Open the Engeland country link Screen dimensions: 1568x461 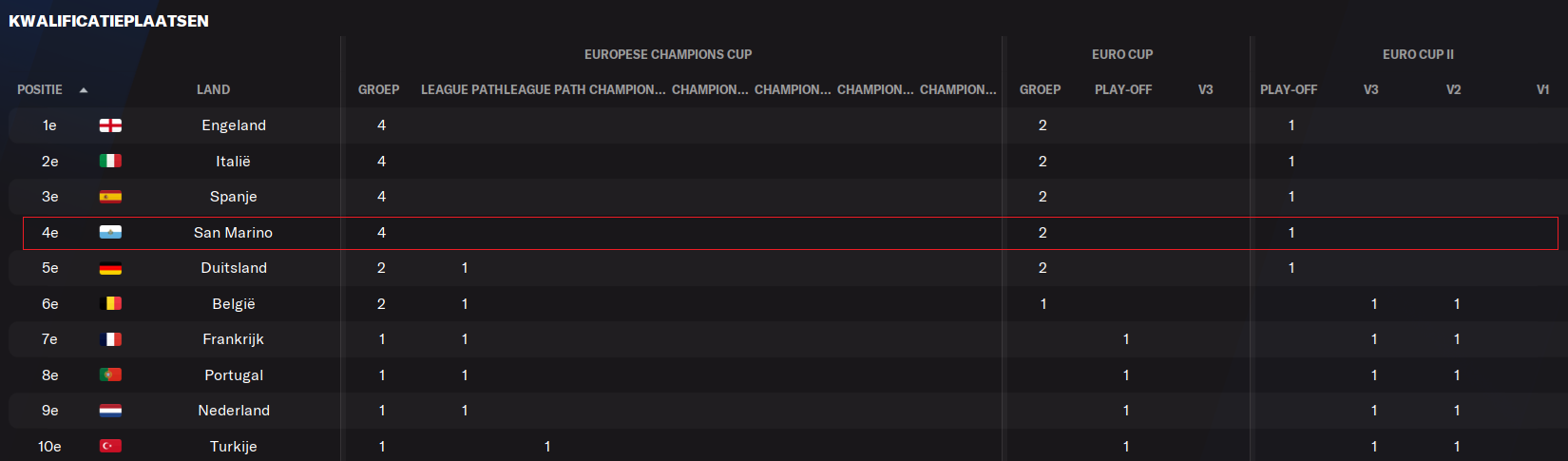pos(234,125)
